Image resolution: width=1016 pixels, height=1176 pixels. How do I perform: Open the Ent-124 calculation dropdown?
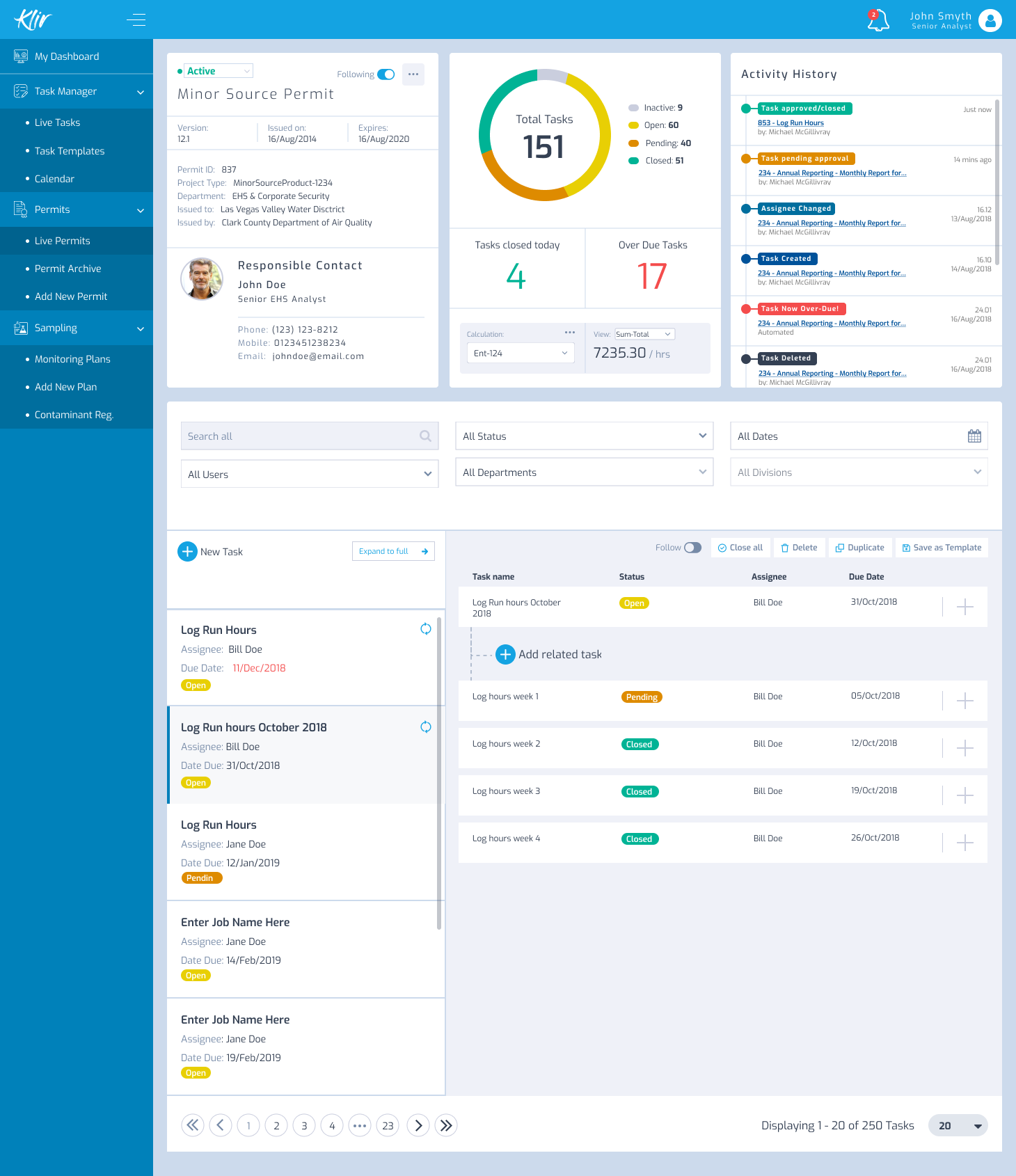[x=521, y=353]
